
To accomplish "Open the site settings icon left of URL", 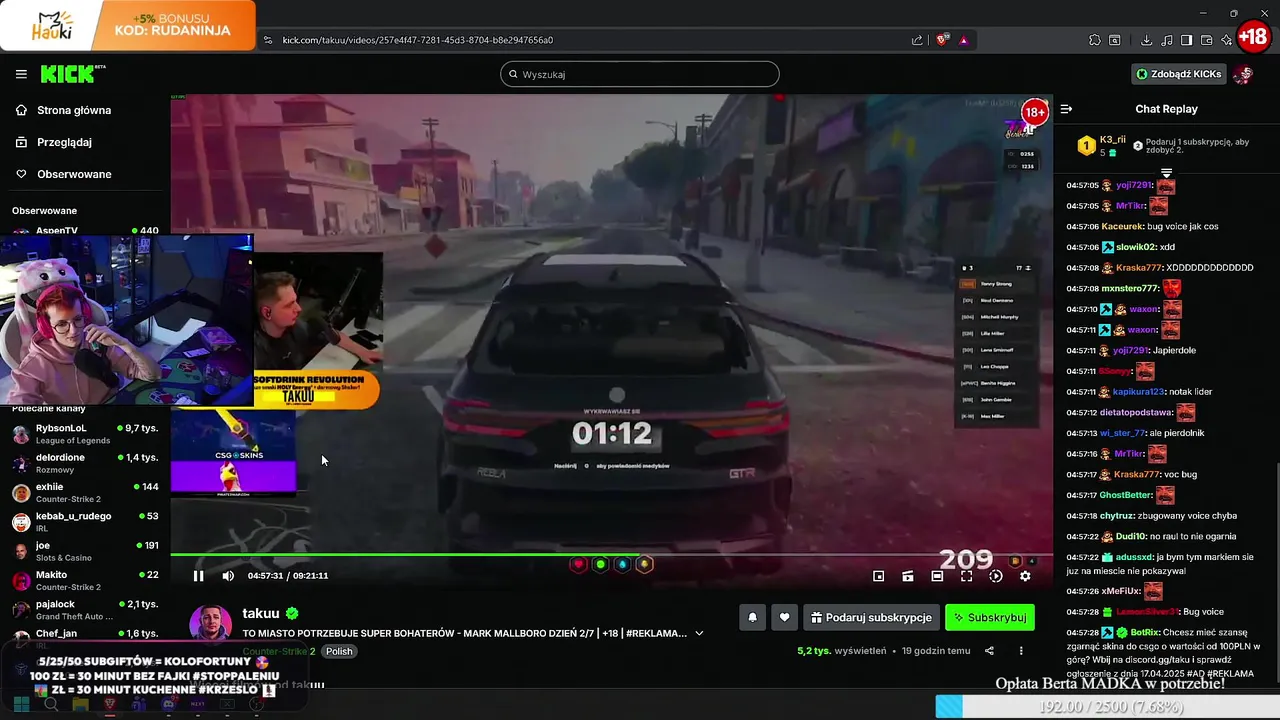I will coord(267,40).
